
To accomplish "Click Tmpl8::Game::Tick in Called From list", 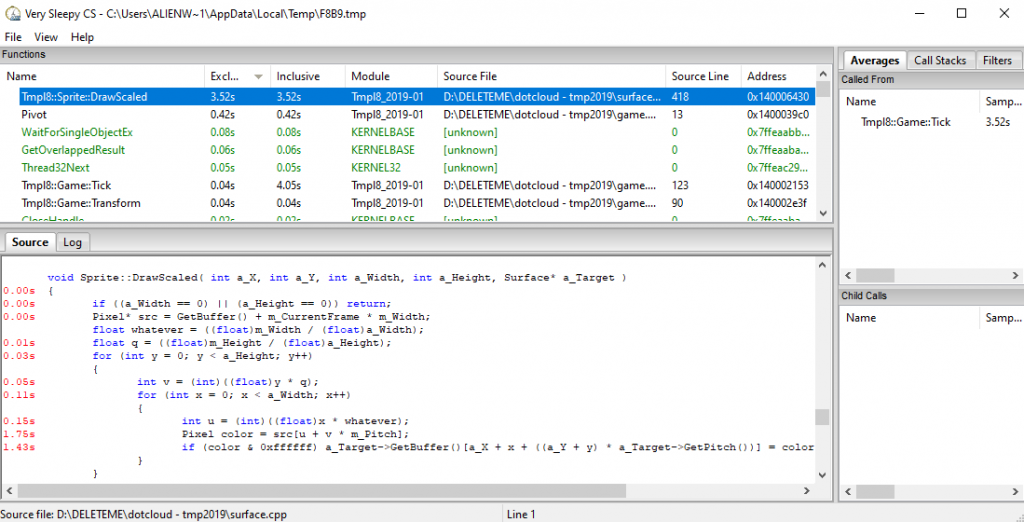I will pos(905,122).
